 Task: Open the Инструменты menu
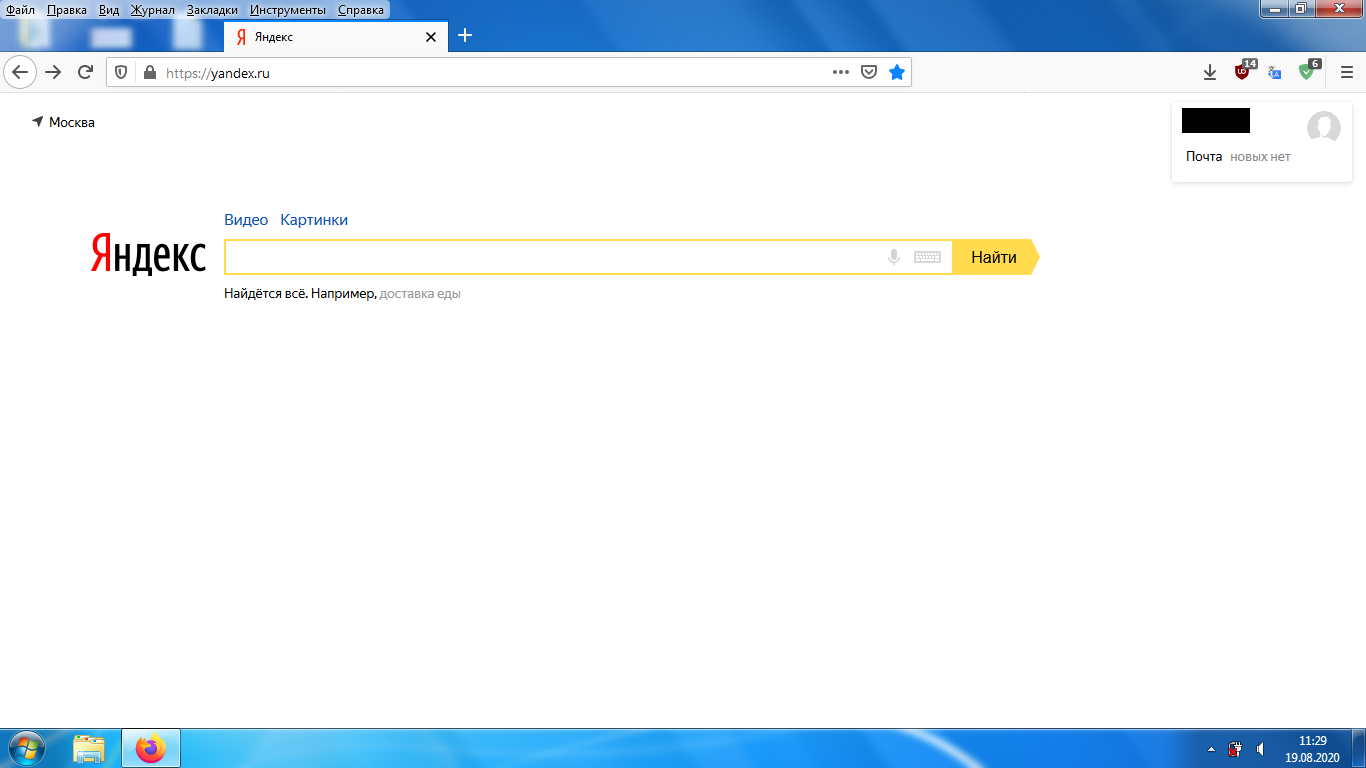[288, 9]
